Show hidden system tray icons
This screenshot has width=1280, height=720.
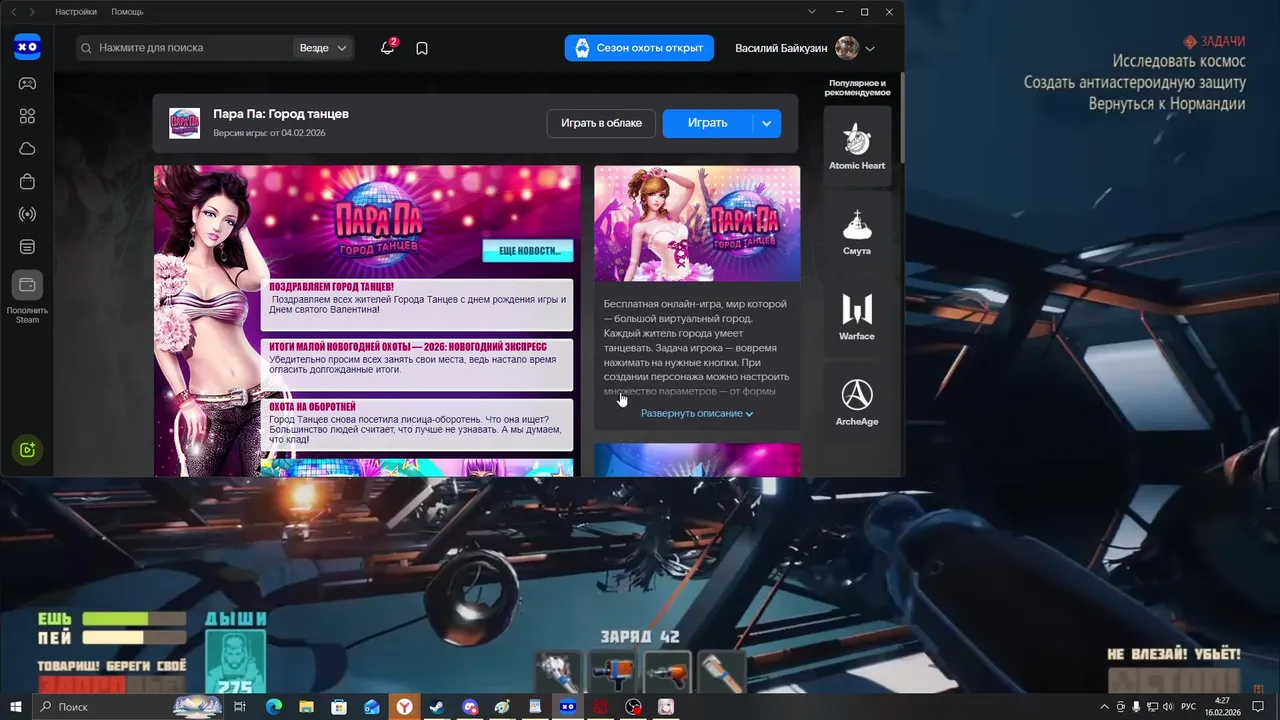1102,707
